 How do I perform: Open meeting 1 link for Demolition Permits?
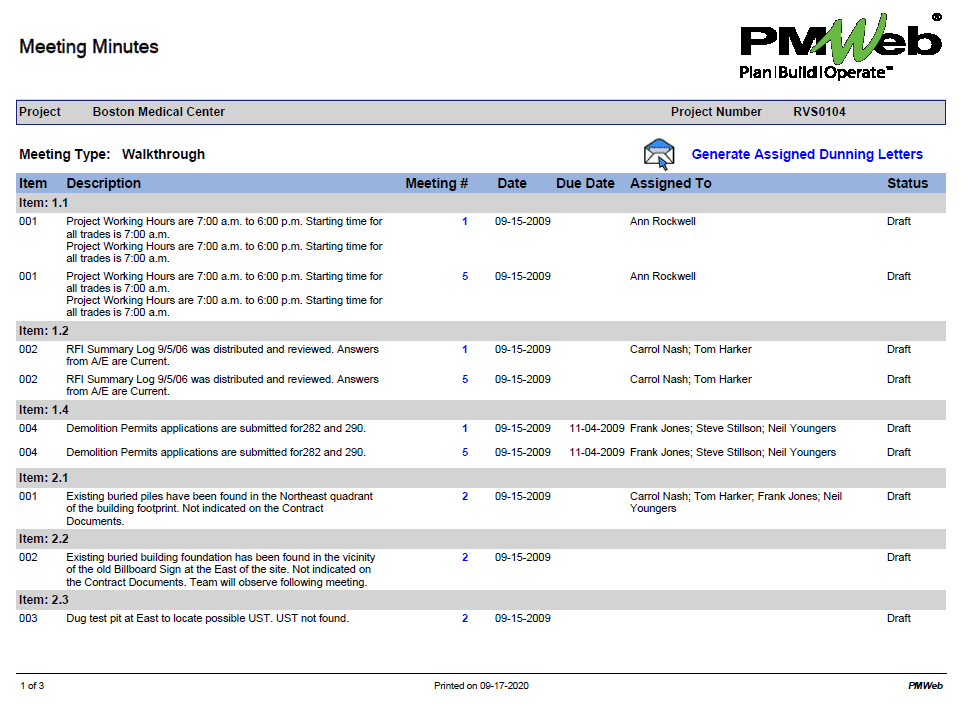(465, 428)
